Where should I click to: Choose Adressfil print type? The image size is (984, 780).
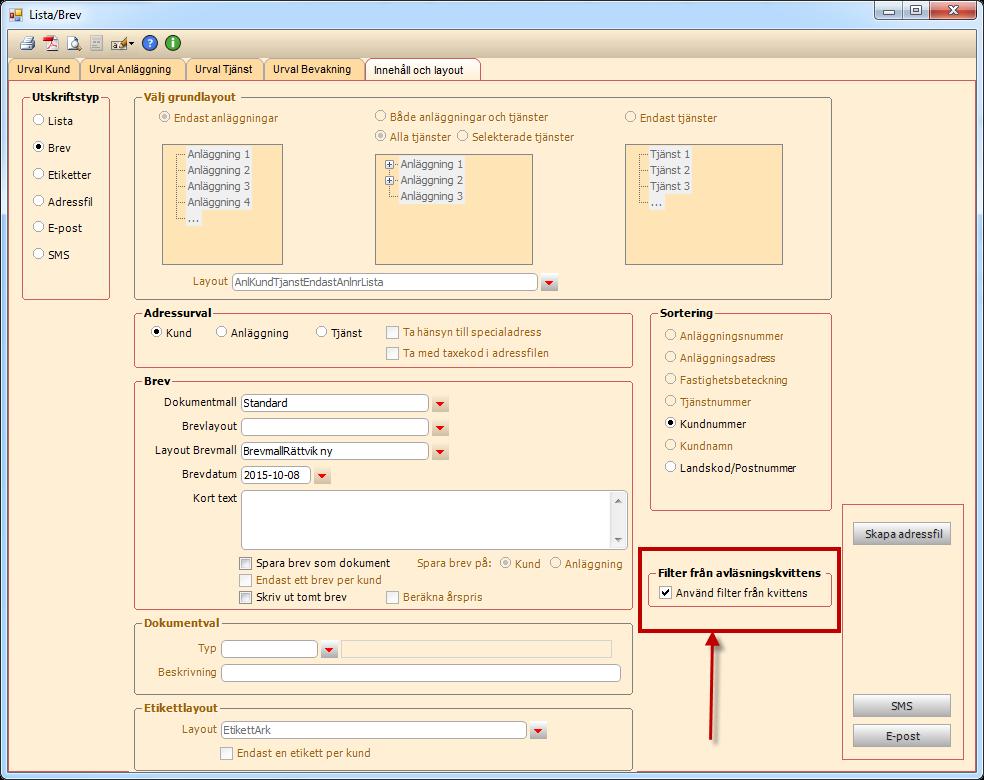38,201
